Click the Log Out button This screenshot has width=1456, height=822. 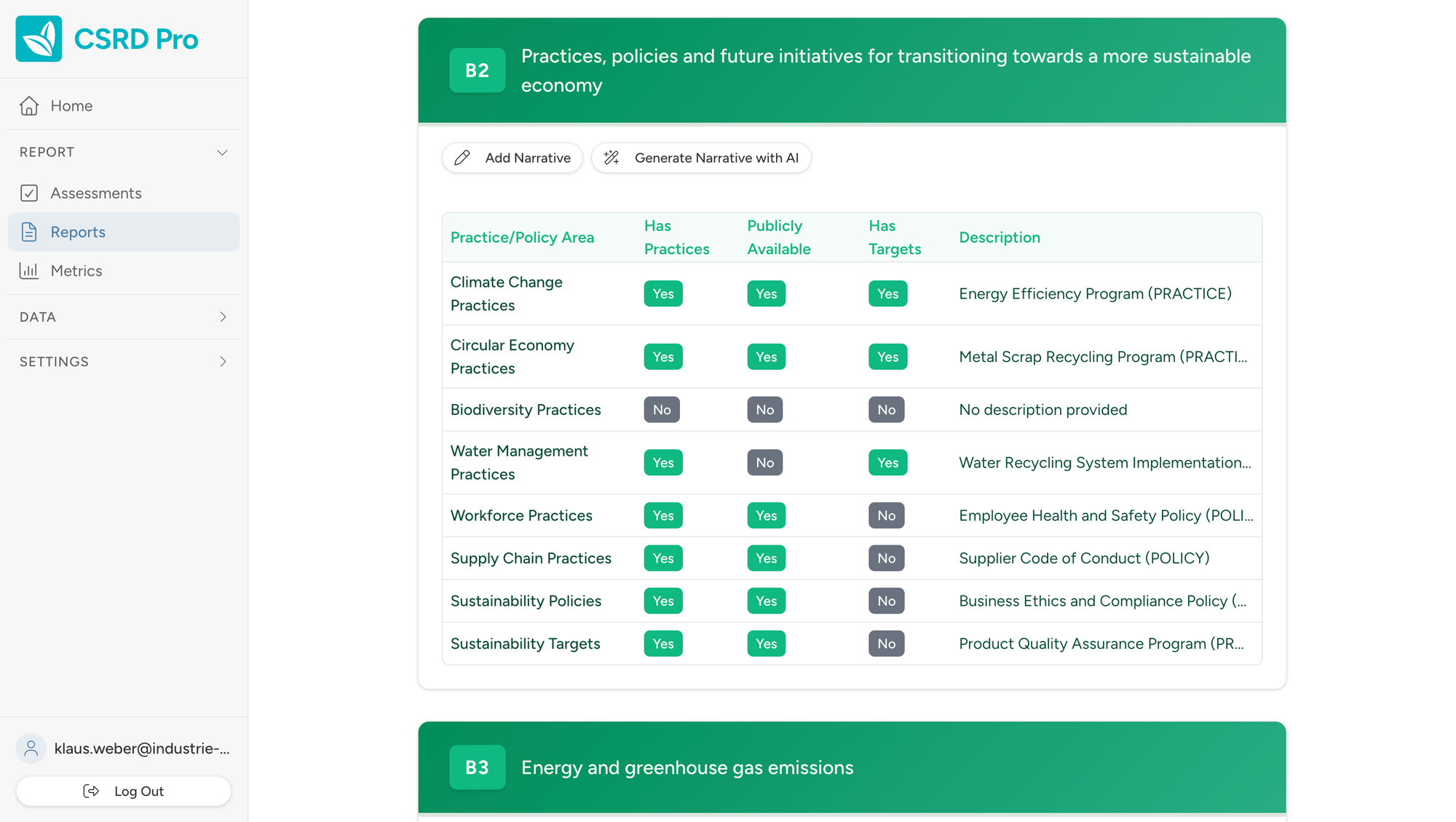pos(123,791)
